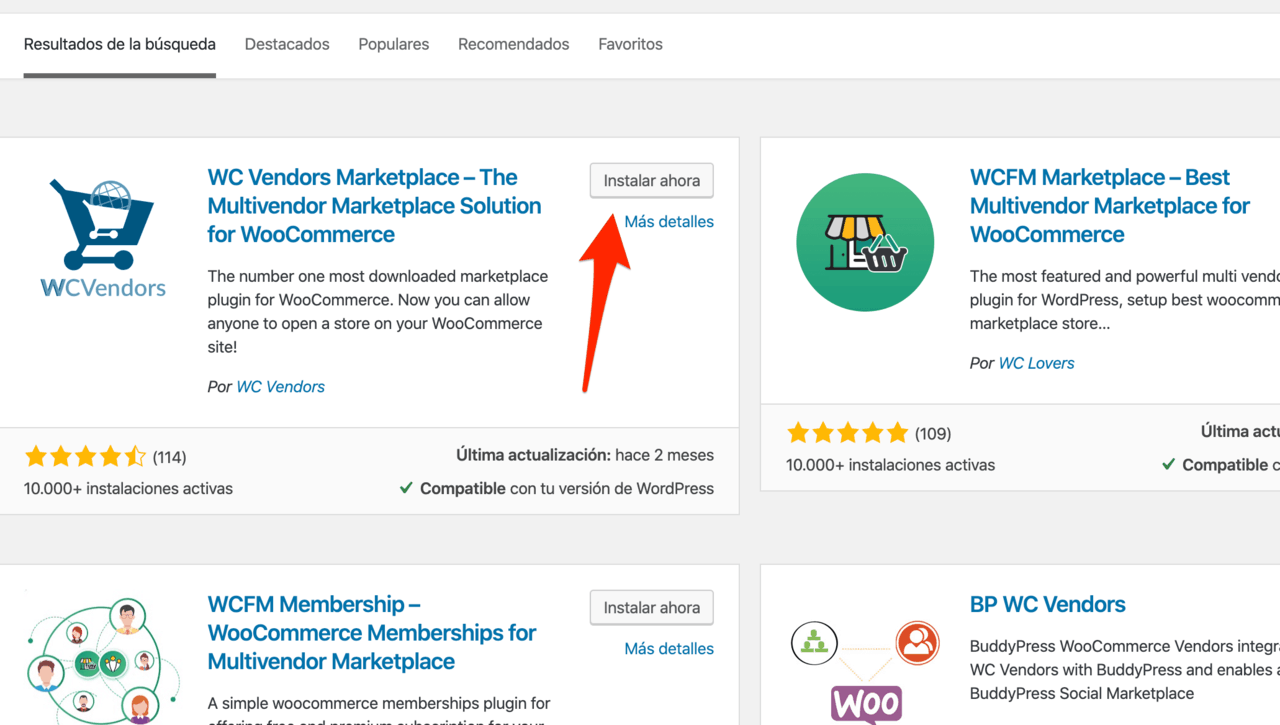Click the compatible checkmark for WC Vendors

(406, 489)
